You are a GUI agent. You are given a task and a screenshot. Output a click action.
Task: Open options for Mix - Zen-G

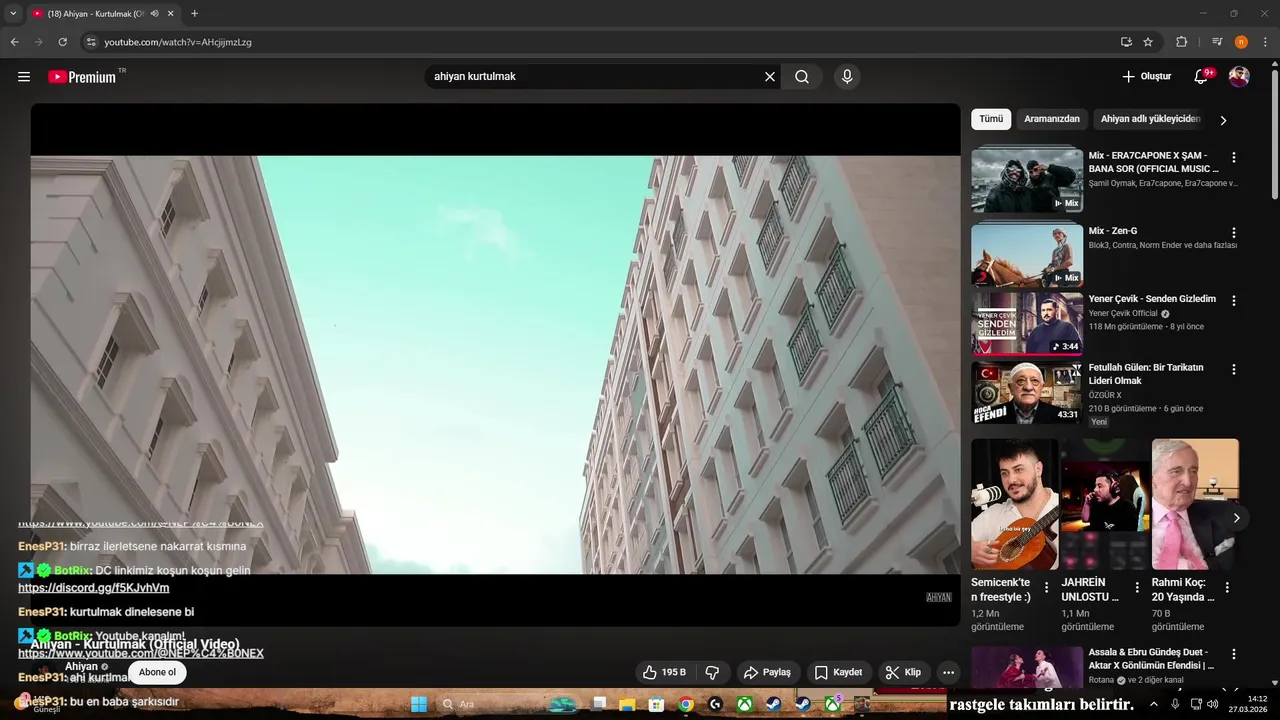point(1234,233)
